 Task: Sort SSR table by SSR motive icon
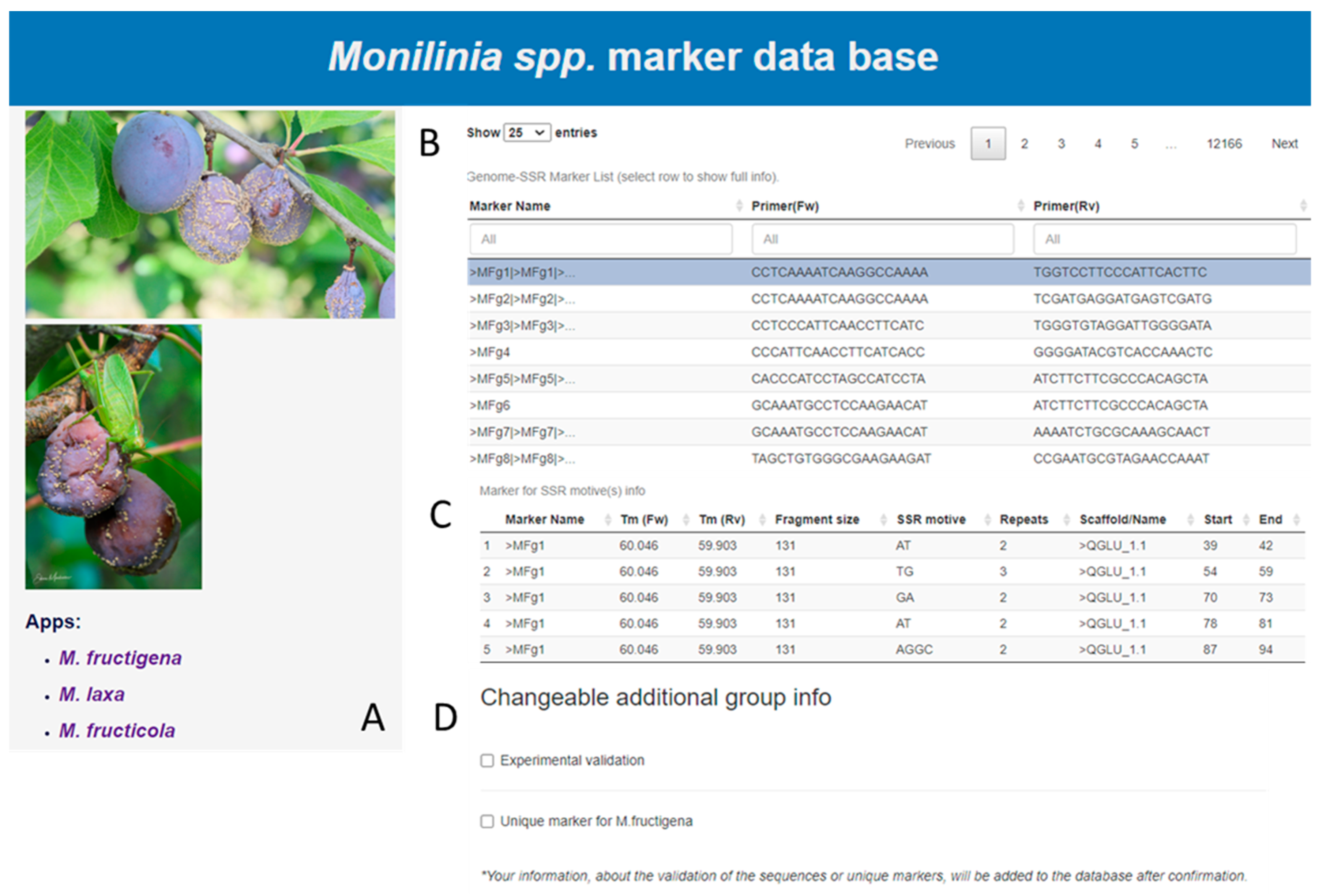pos(987,519)
